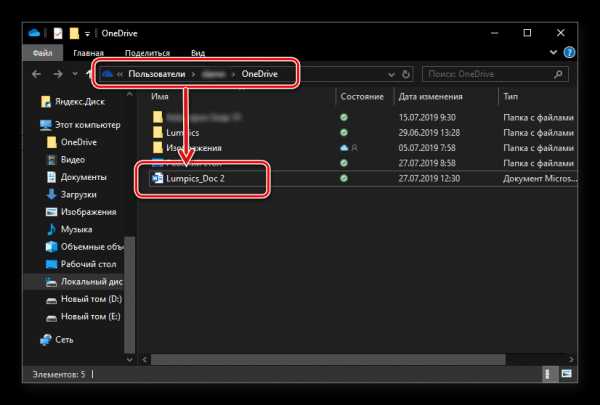Open the Файл ribbon tab

click(x=42, y=53)
